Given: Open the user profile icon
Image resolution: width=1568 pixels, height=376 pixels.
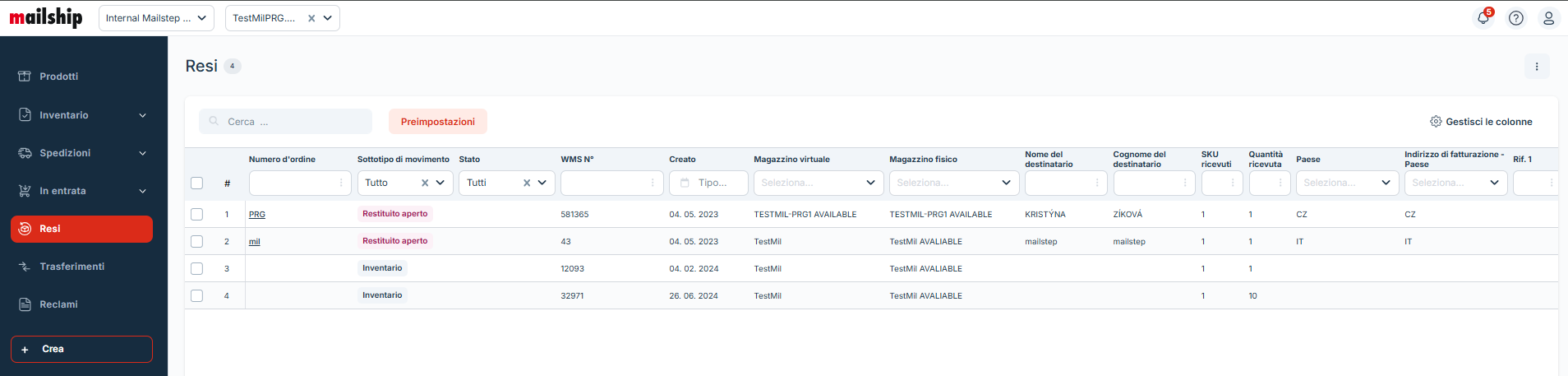Looking at the screenshot, I should click(x=1548, y=18).
